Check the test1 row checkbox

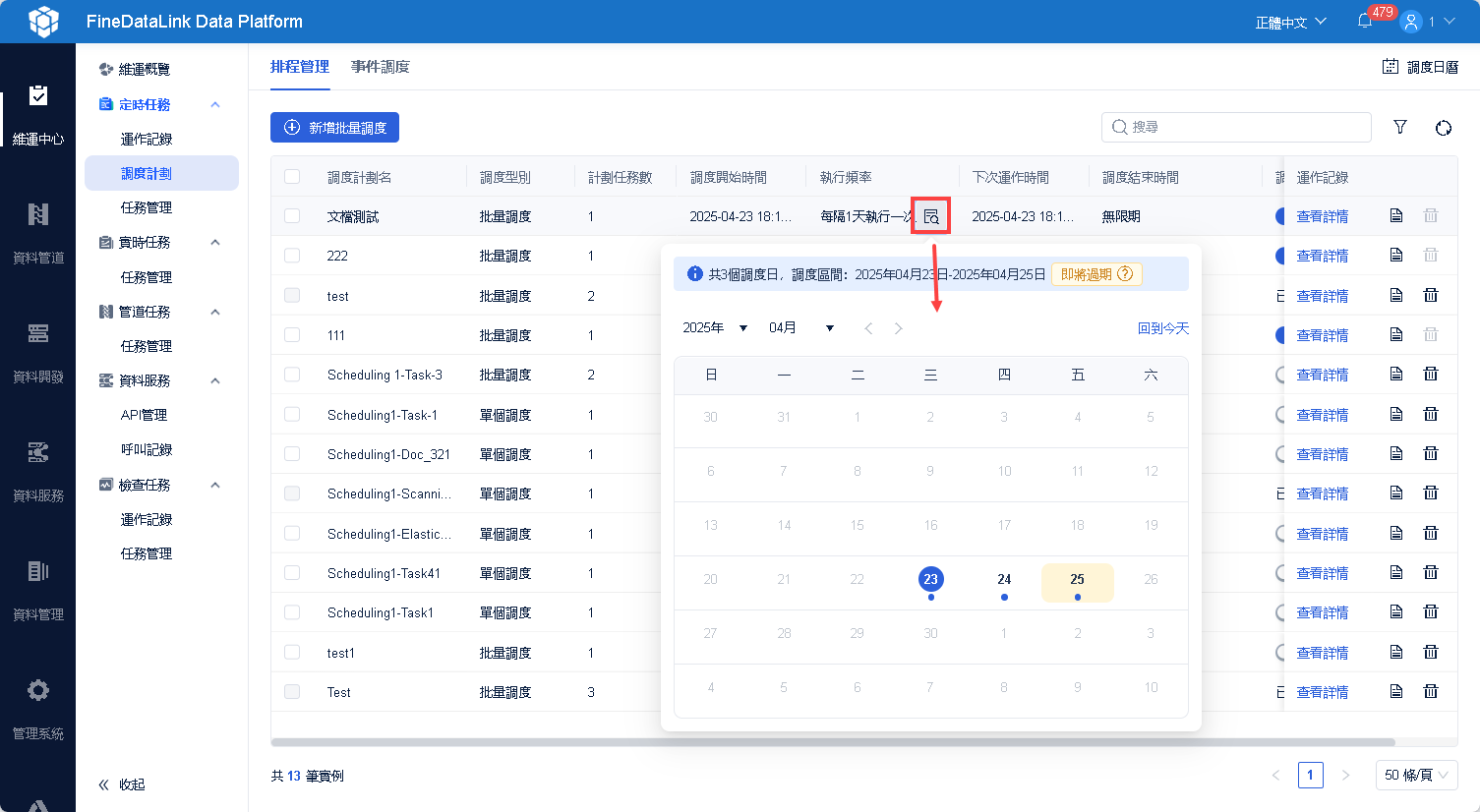point(292,653)
